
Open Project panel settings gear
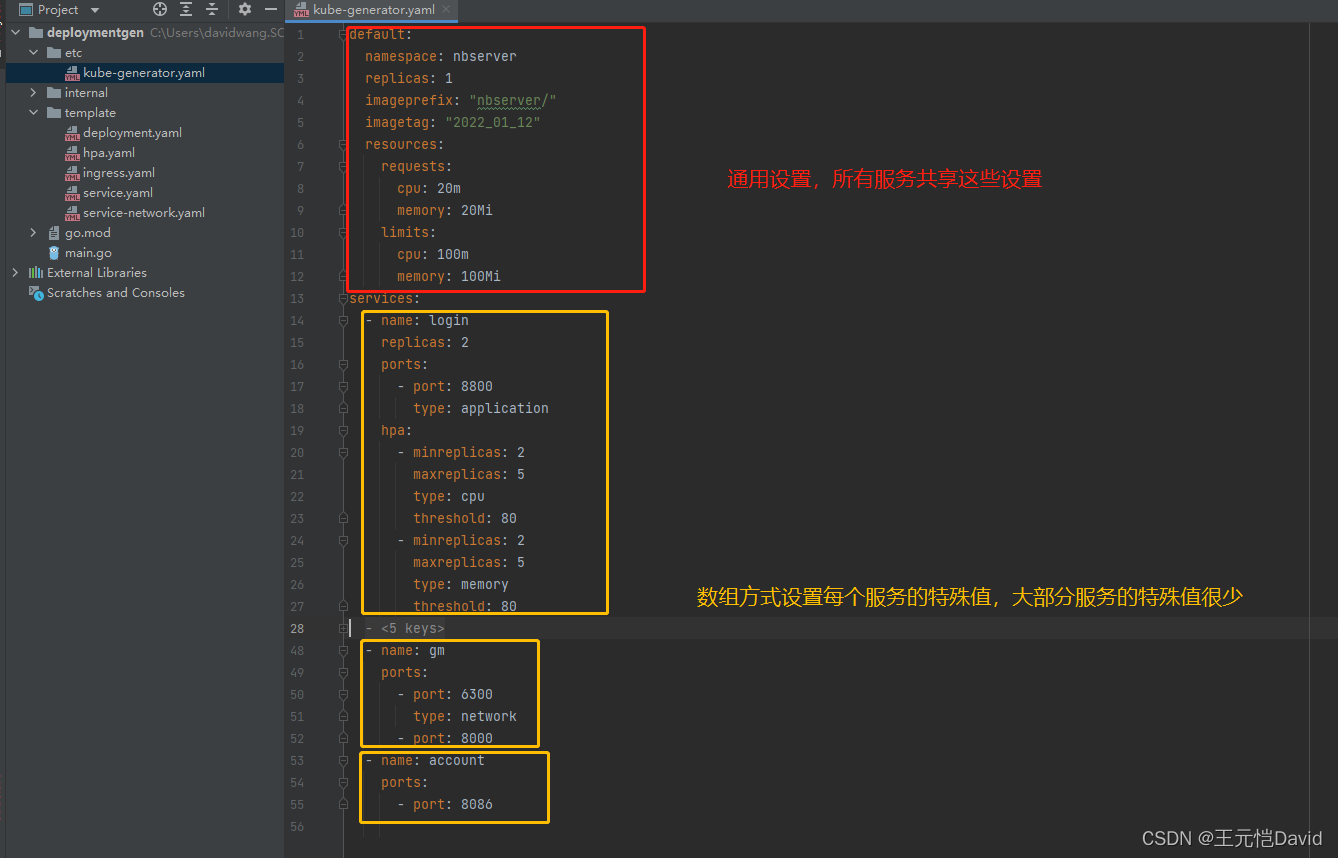click(x=245, y=9)
